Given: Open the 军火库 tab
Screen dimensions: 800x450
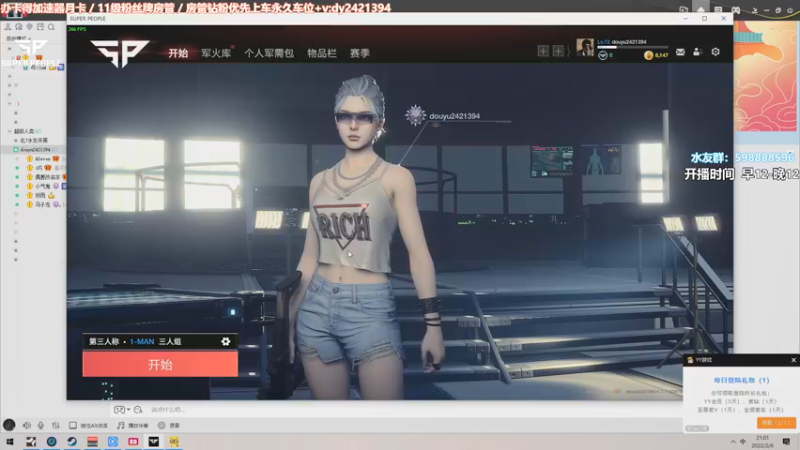Looking at the screenshot, I should click(x=216, y=53).
